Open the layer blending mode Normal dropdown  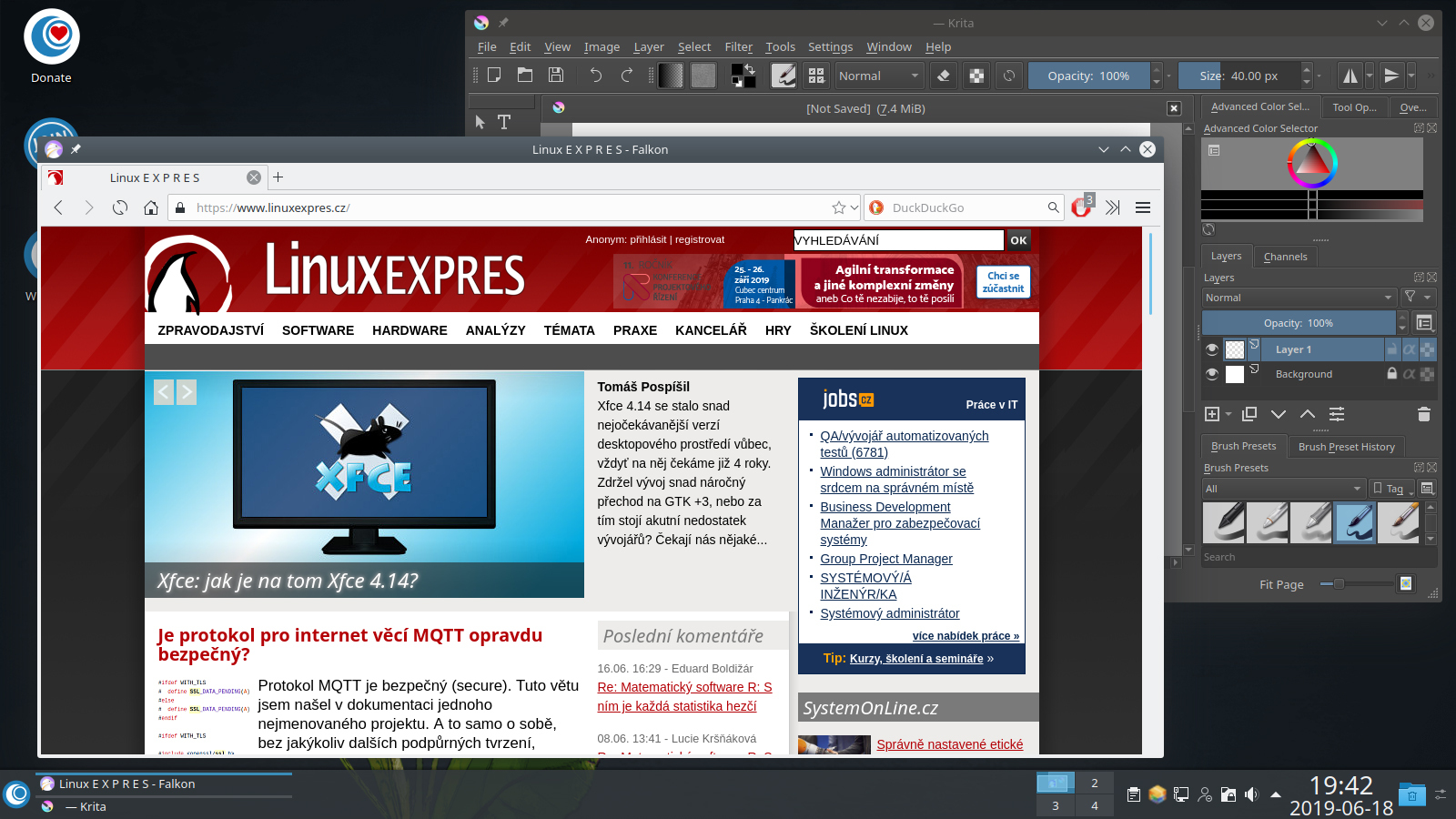1299,298
